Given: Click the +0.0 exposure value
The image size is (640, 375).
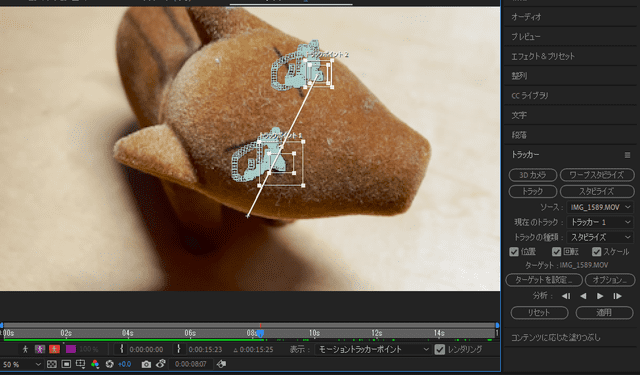Looking at the screenshot, I should pos(124,364).
